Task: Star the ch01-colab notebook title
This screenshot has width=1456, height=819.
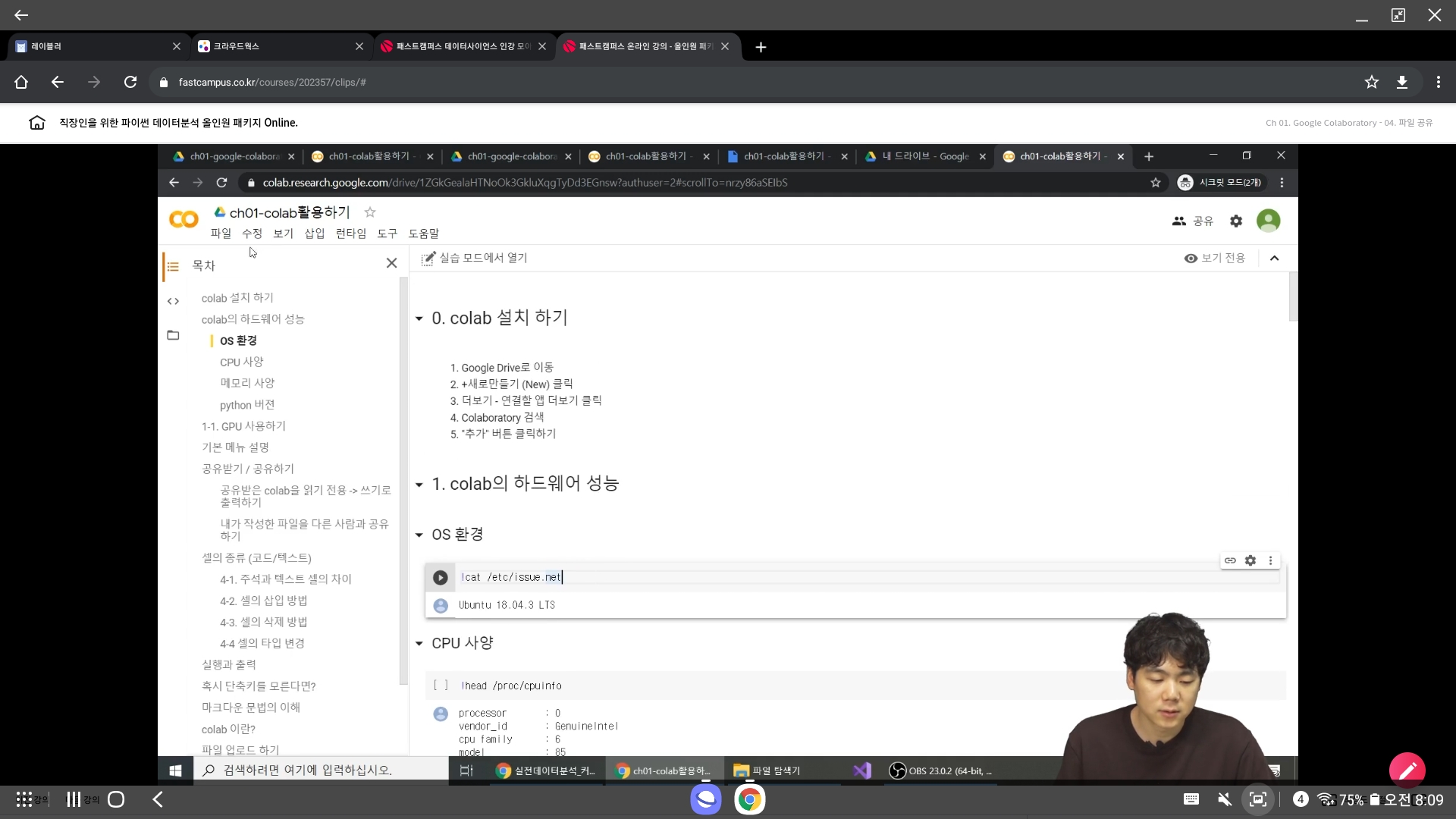Action: point(370,212)
